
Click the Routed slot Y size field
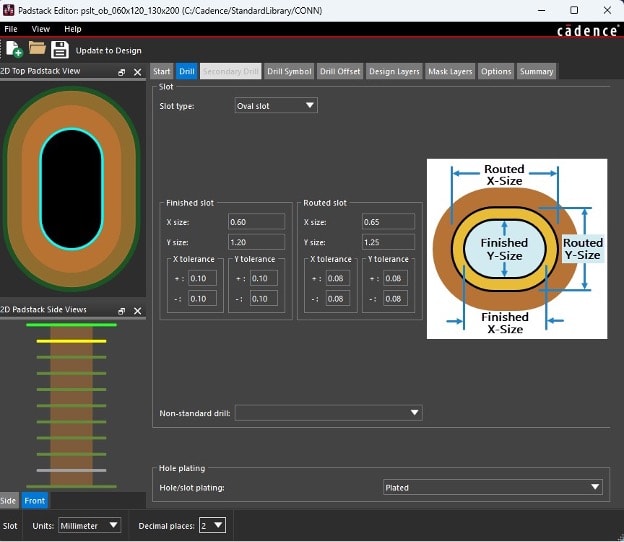coord(388,242)
